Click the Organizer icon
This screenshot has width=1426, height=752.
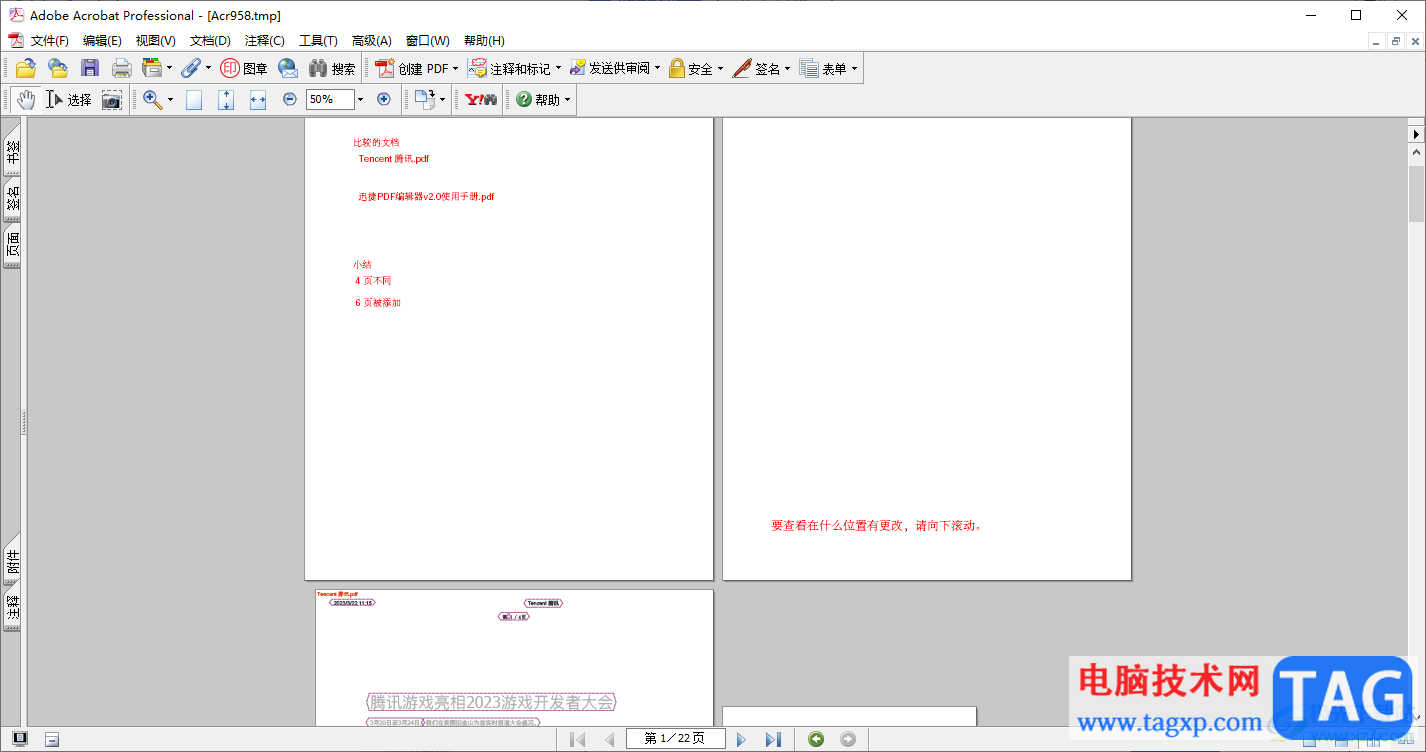pyautogui.click(x=152, y=69)
